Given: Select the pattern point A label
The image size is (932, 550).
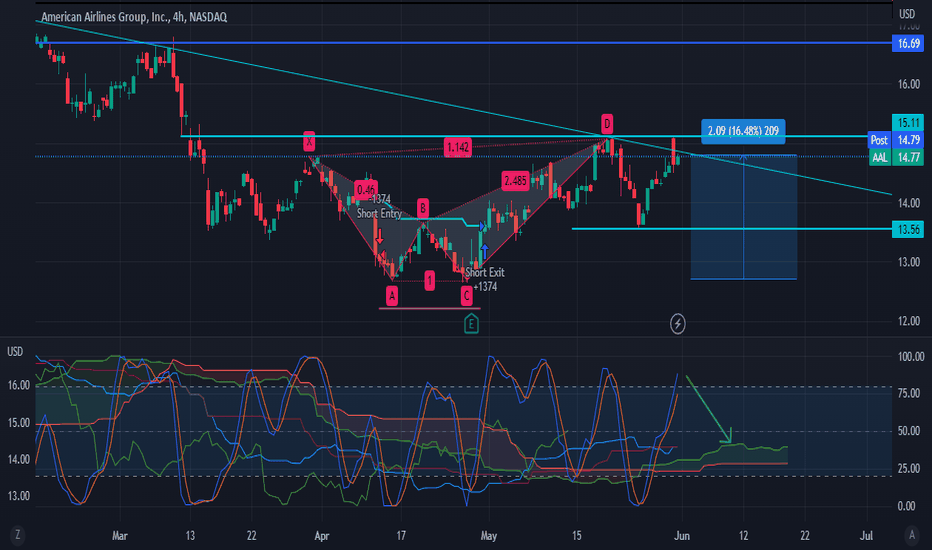Looking at the screenshot, I should click(x=392, y=296).
